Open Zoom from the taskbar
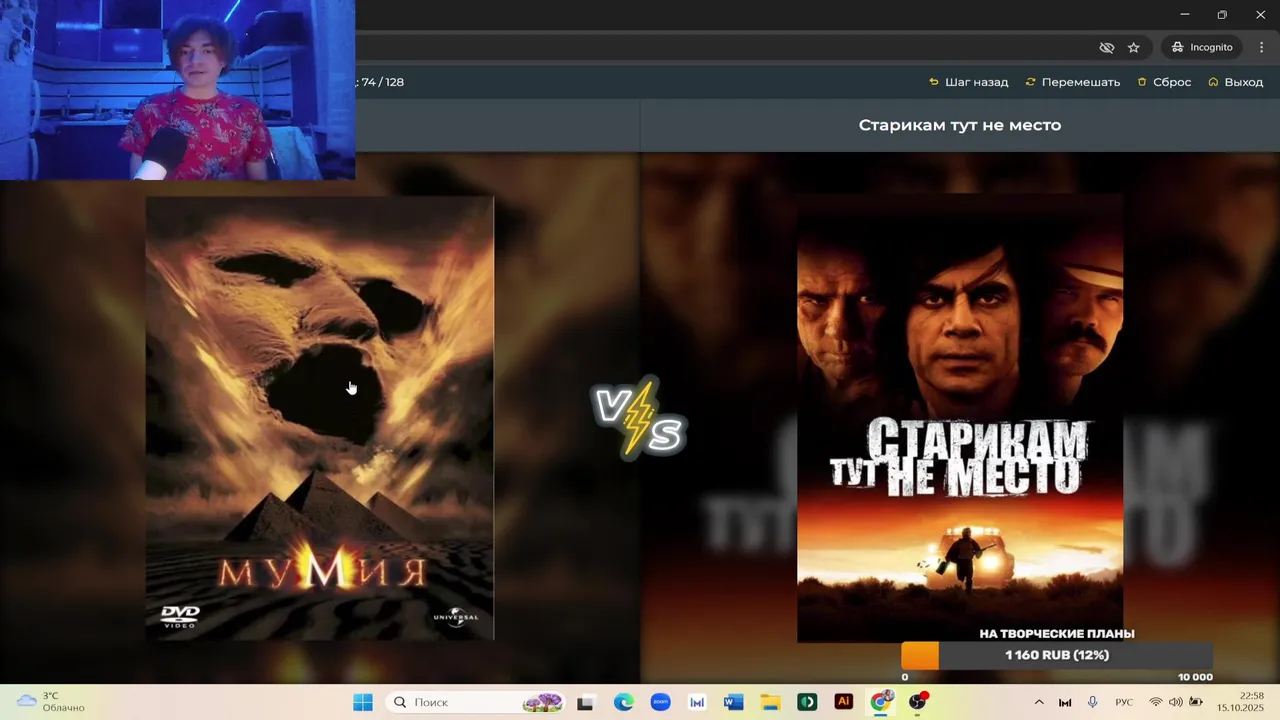Screen dimensions: 1280x720 [x=660, y=702]
